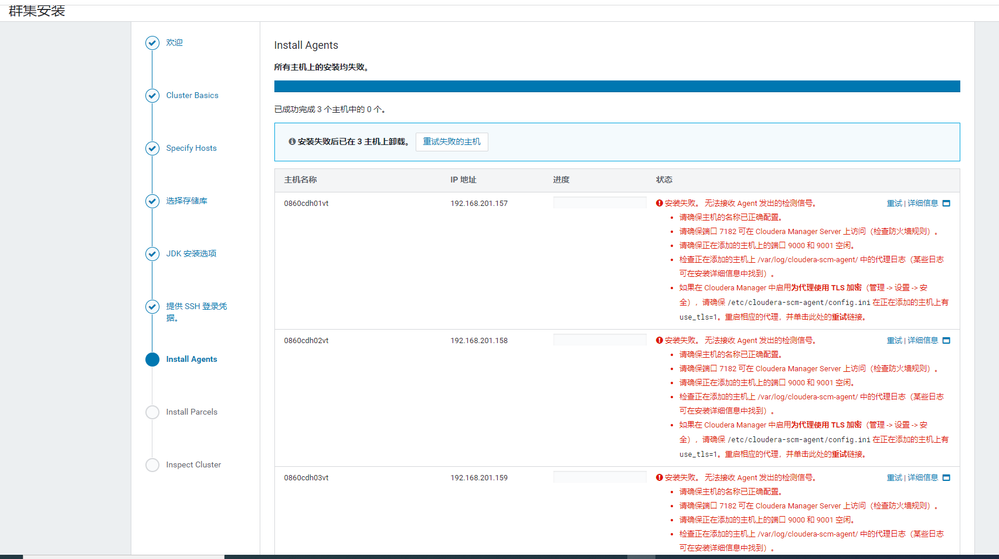Click the overall install progress bar
Viewport: 999px width, 559px height.
pyautogui.click(x=617, y=87)
